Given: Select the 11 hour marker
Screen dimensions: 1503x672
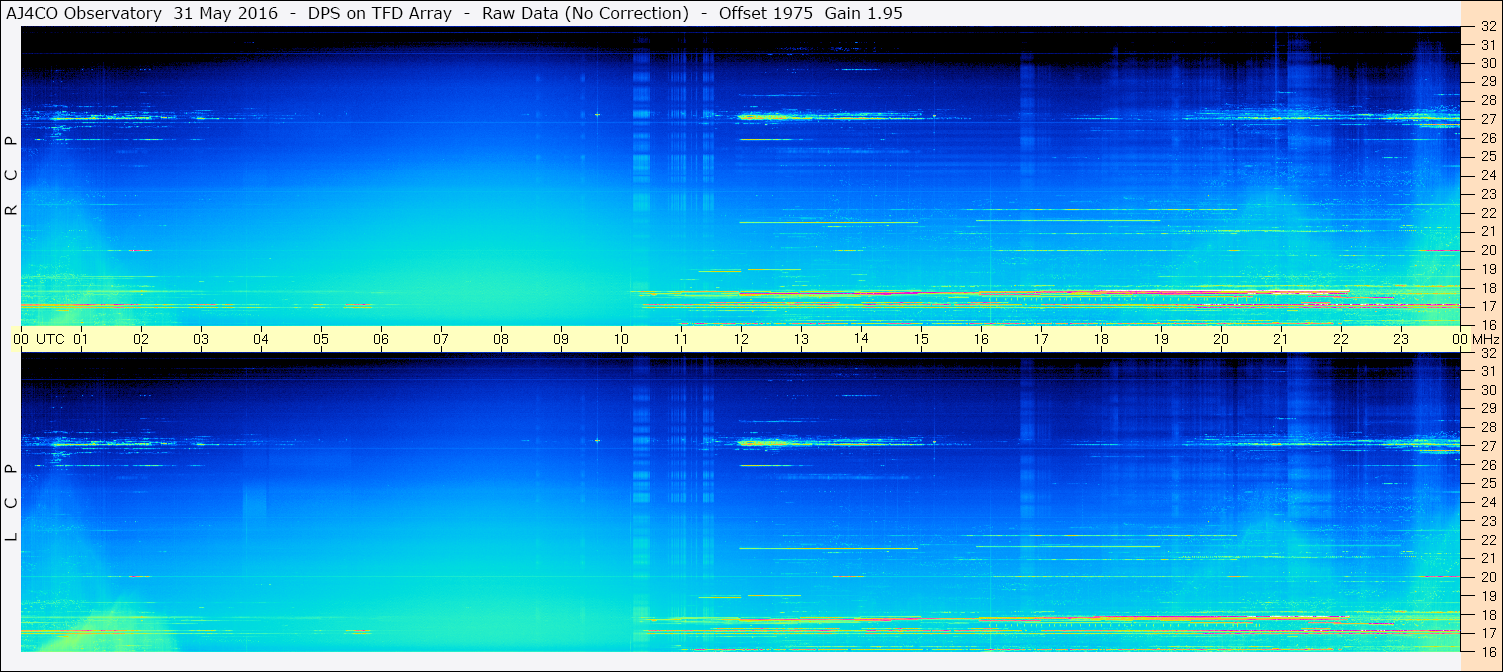Looking at the screenshot, I should click(681, 339).
